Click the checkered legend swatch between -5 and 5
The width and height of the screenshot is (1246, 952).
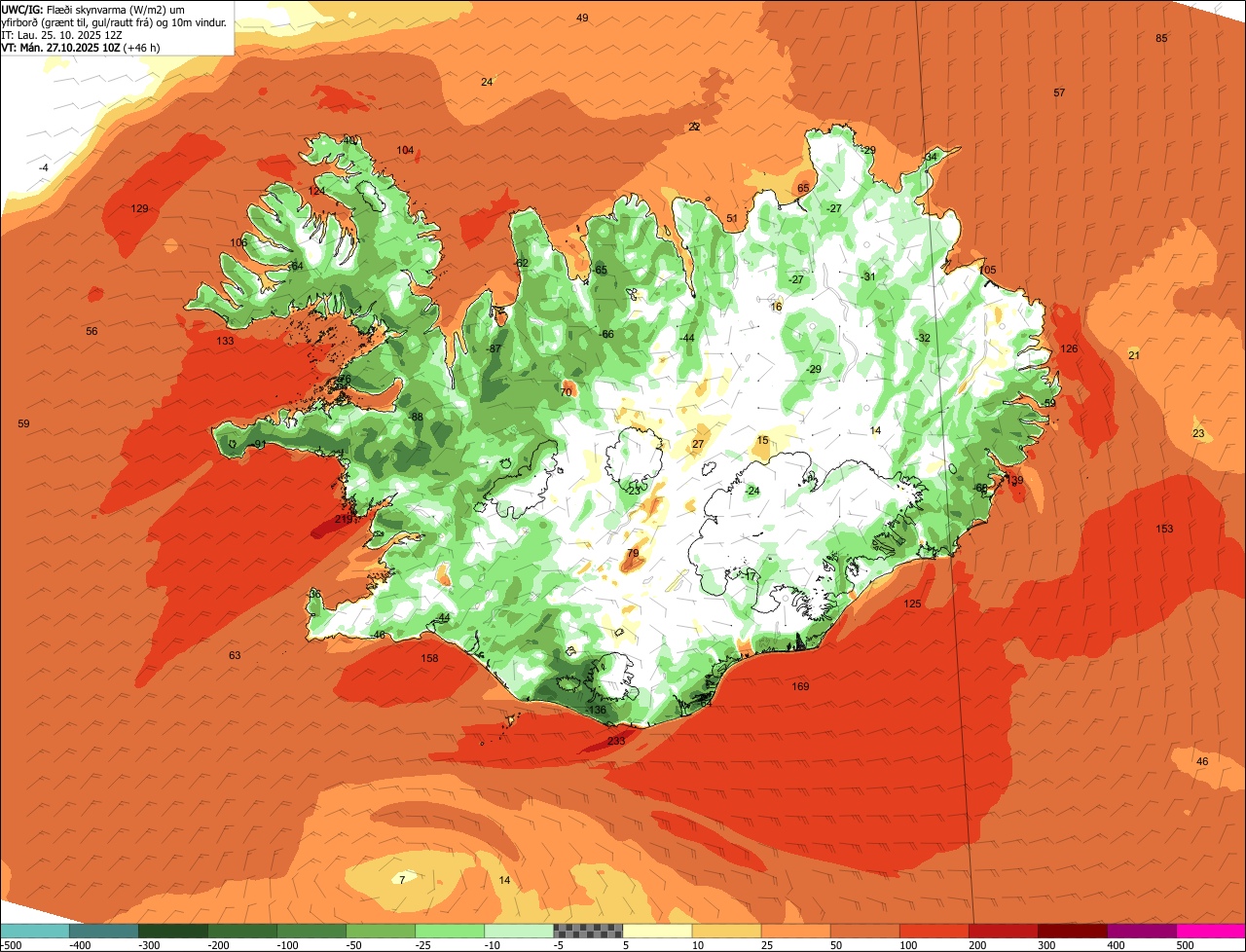pos(588,932)
